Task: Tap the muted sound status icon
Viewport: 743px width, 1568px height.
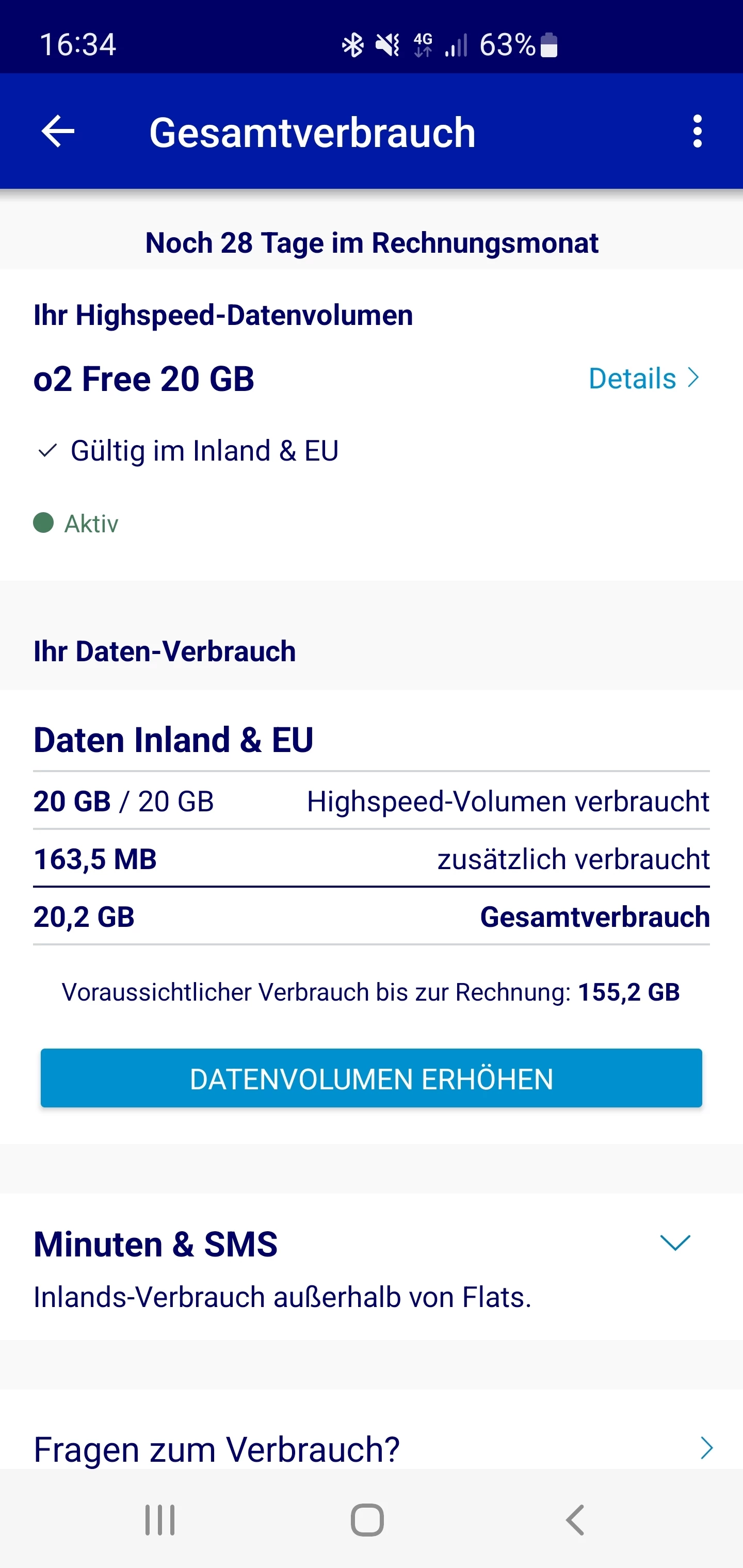Action: pyautogui.click(x=387, y=45)
